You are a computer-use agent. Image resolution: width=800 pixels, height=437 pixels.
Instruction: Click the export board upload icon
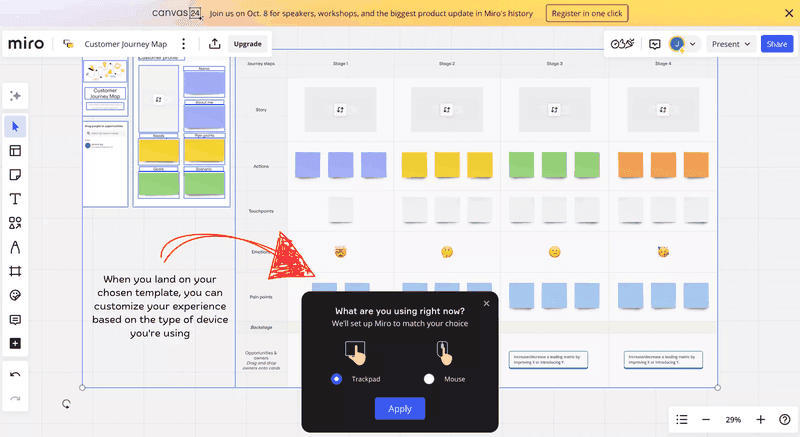pyautogui.click(x=214, y=44)
